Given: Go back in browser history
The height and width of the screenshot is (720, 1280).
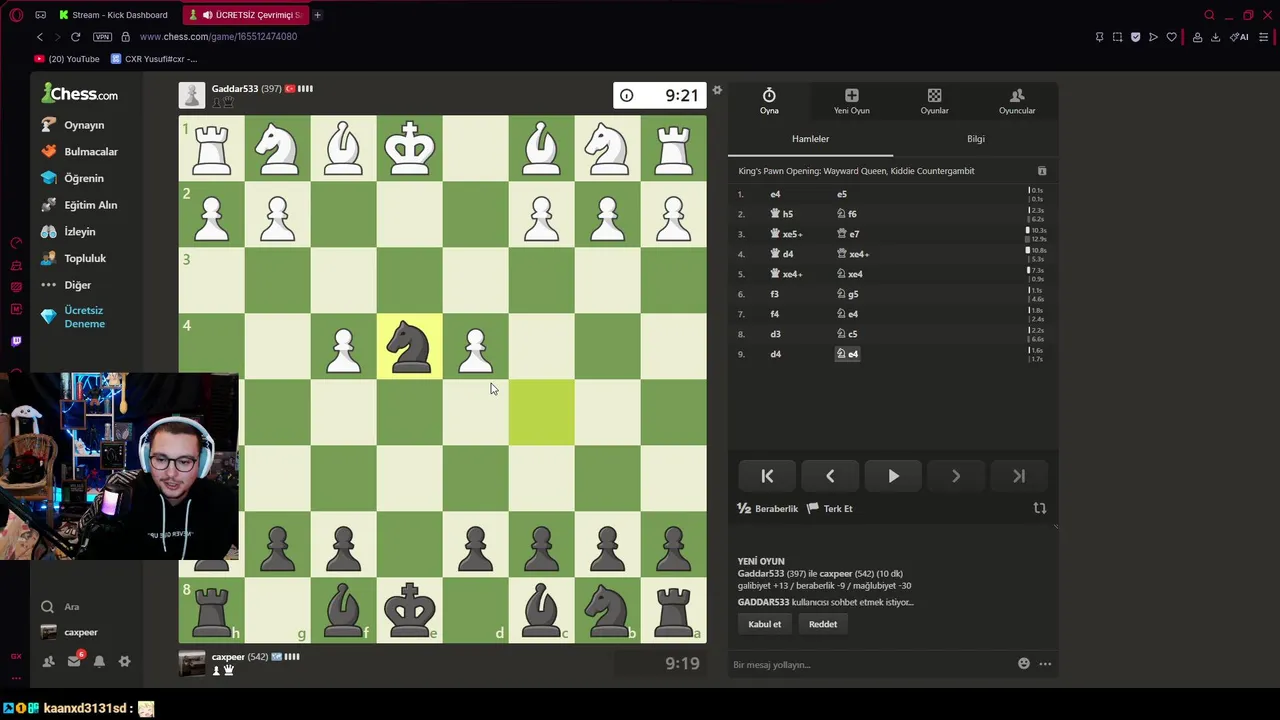Looking at the screenshot, I should (x=40, y=37).
